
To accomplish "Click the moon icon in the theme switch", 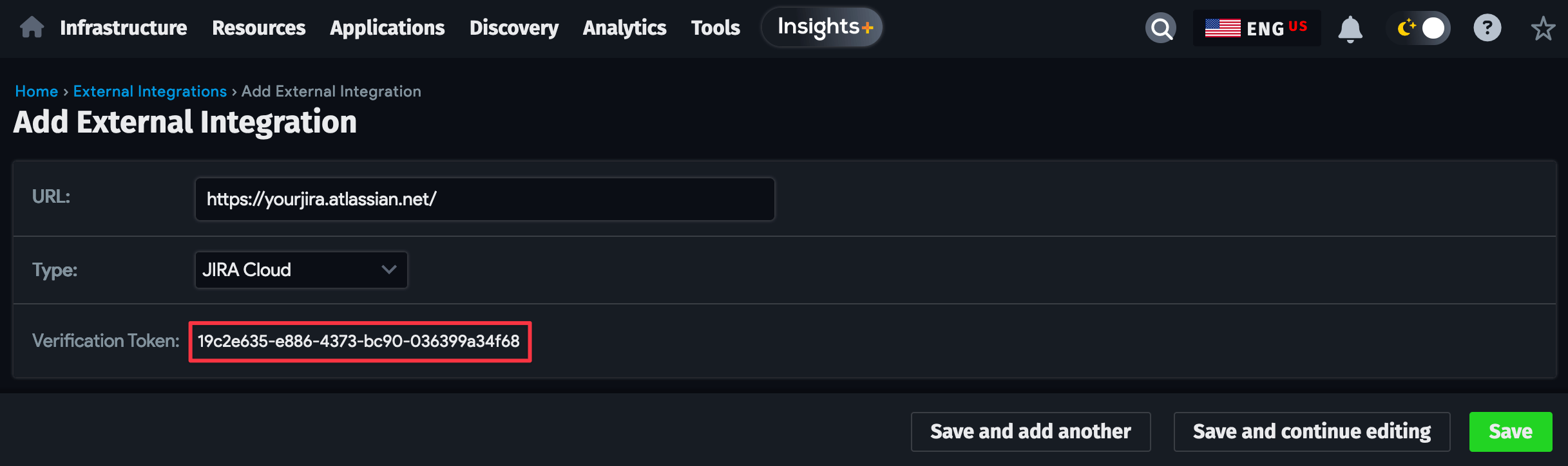I will point(1405,26).
